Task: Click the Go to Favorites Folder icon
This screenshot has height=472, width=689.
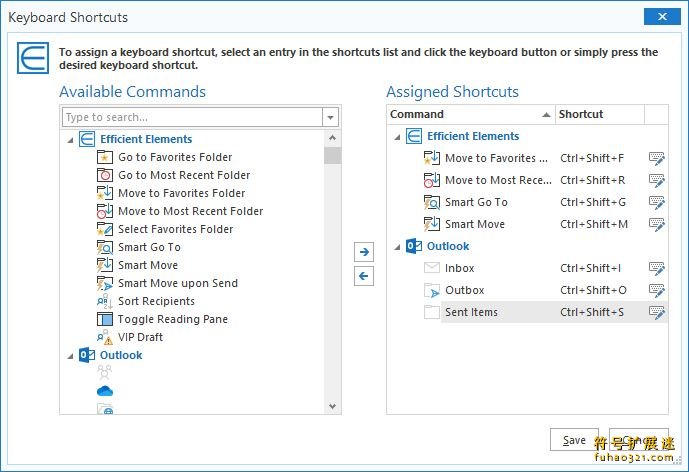Action: pyautogui.click(x=105, y=157)
